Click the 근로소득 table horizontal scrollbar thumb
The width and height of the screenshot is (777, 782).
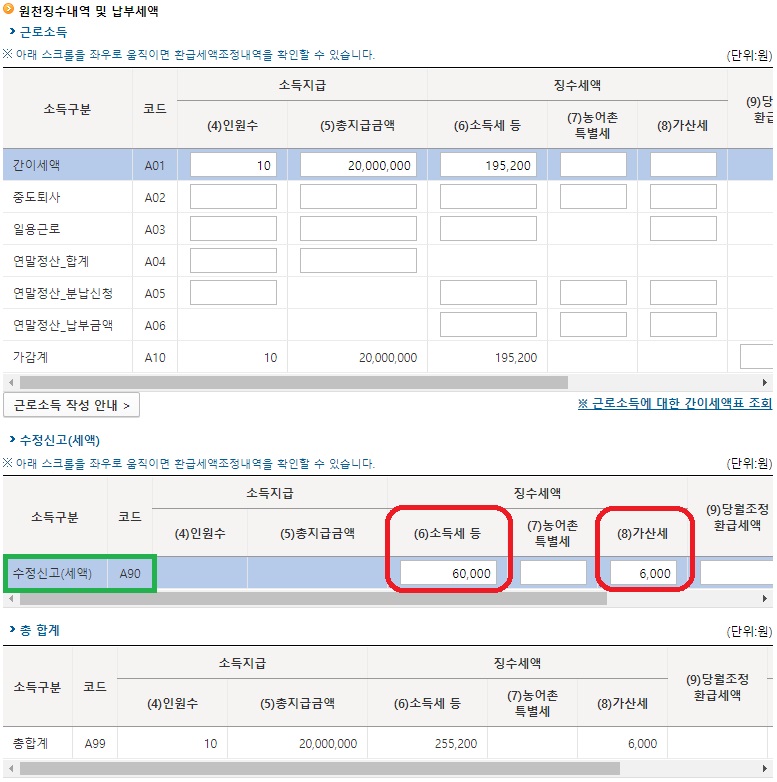coord(294,383)
